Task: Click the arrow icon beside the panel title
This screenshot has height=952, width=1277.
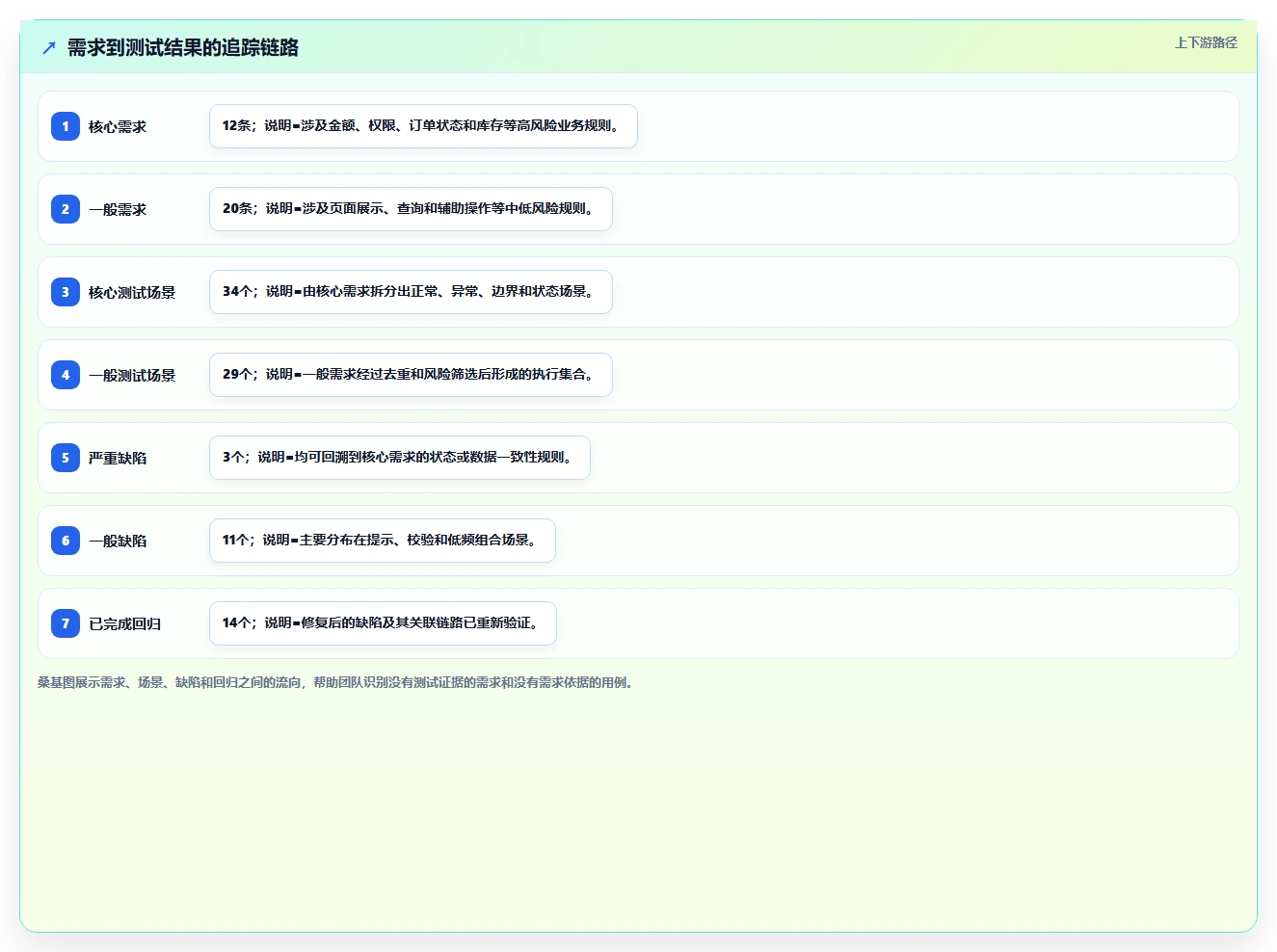Action: click(49, 47)
